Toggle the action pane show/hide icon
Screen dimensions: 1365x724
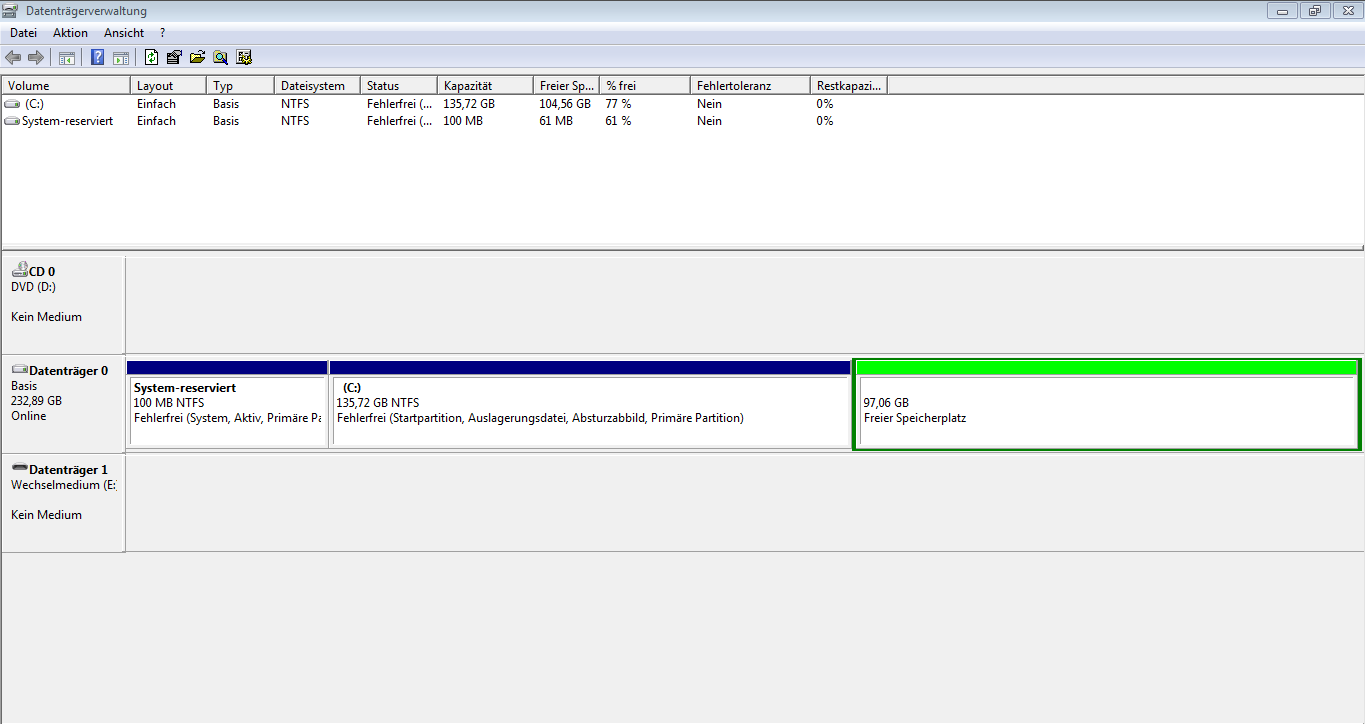[121, 57]
